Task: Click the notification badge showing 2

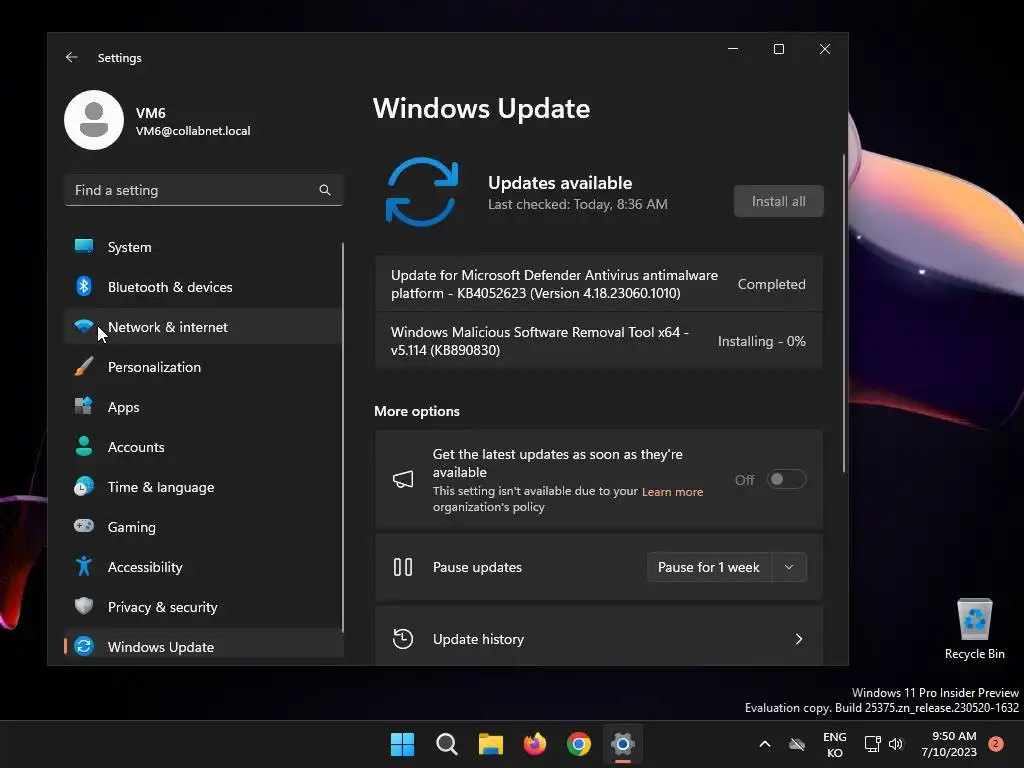Action: click(996, 744)
